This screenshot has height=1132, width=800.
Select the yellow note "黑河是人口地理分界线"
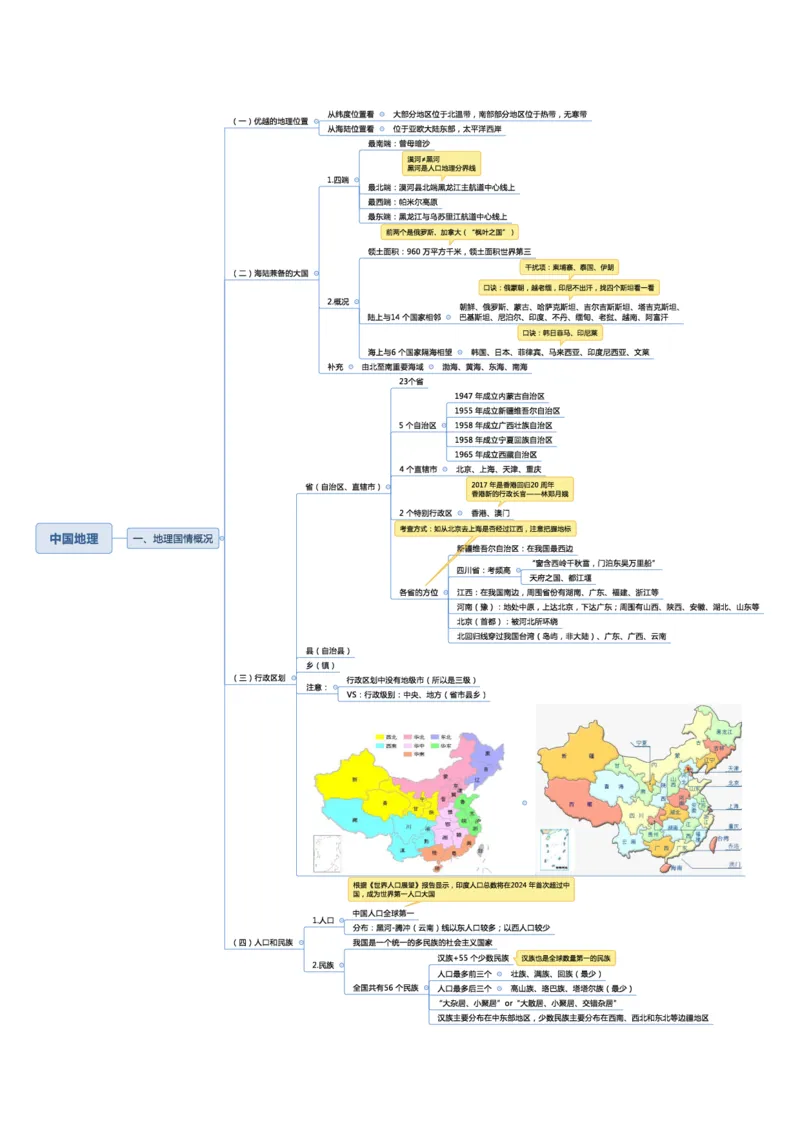pos(441,165)
